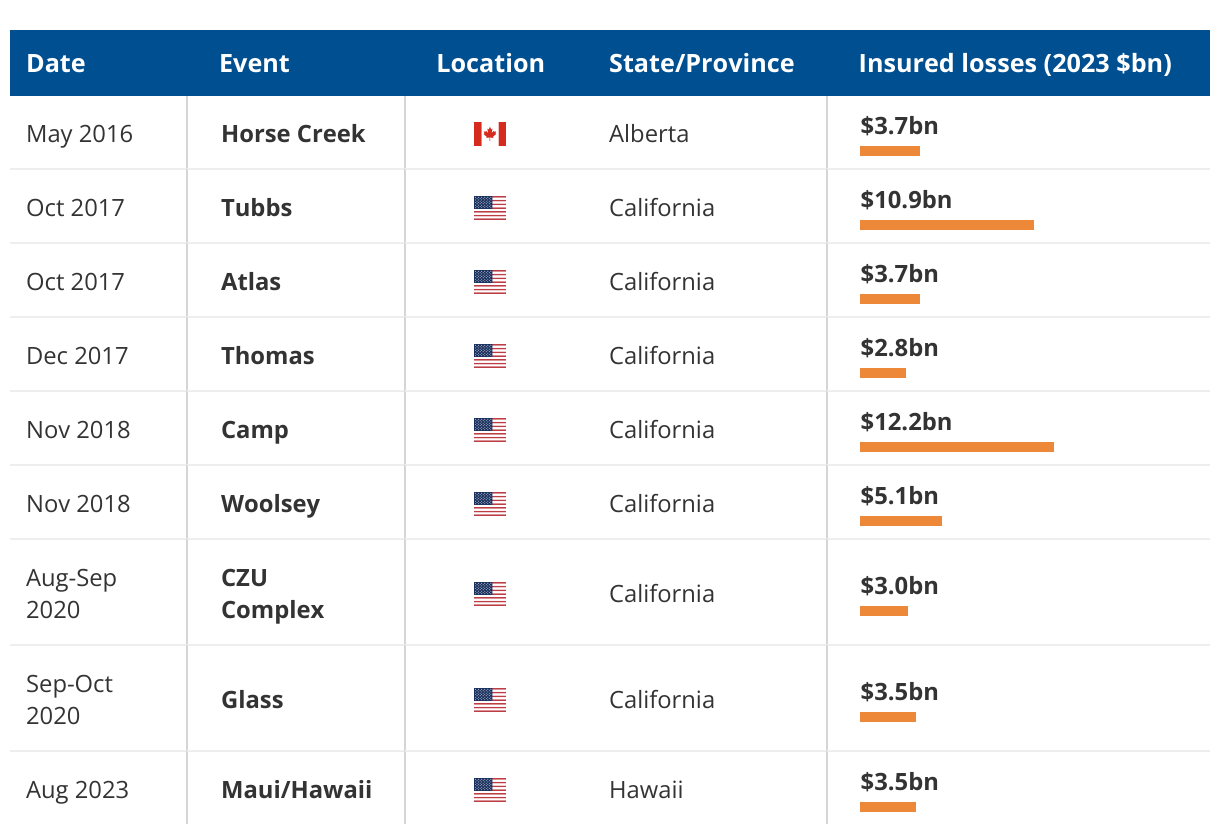This screenshot has width=1220, height=834.
Task: Click the Insured losses column header
Action: pyautogui.click(x=1014, y=64)
